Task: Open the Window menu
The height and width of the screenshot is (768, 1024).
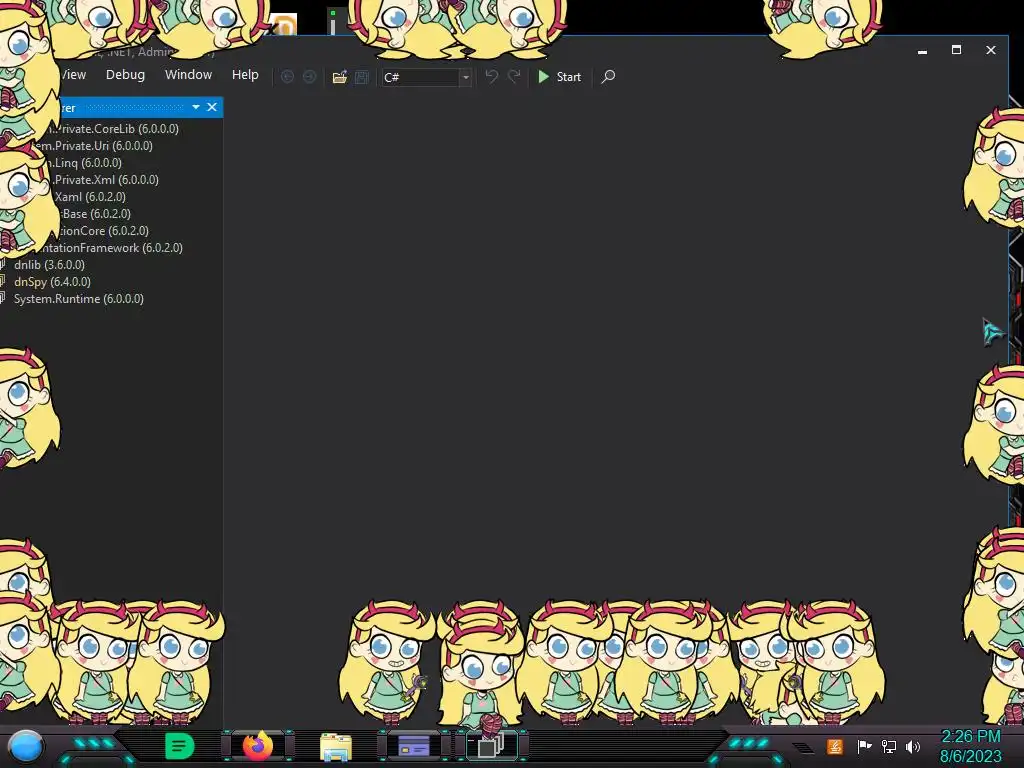Action: coord(188,74)
